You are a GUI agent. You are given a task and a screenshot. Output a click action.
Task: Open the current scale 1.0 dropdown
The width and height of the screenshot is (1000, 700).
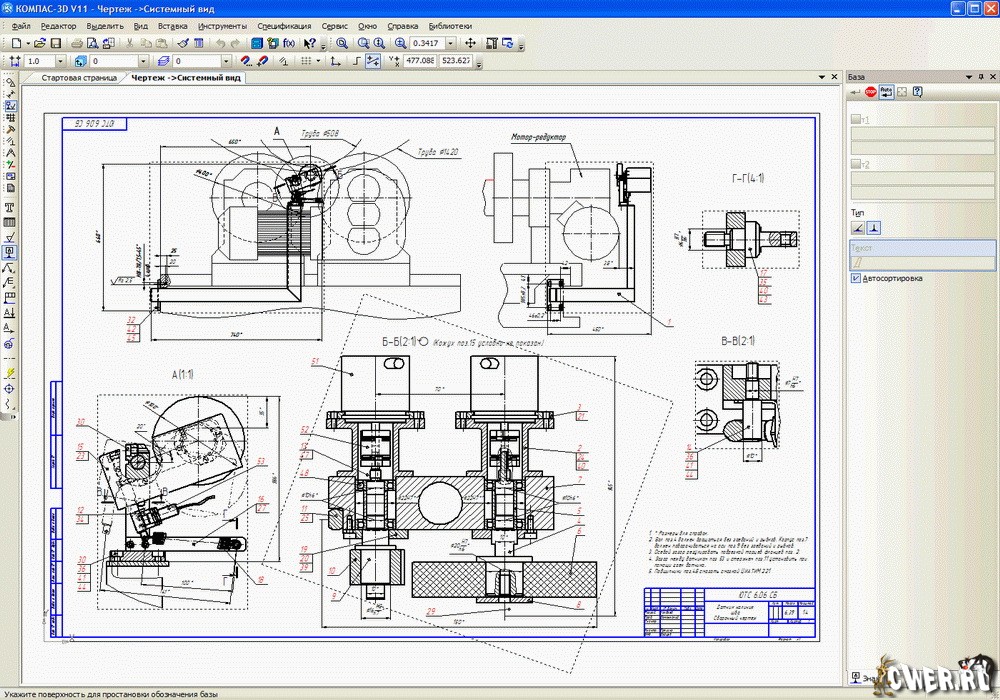tap(62, 62)
